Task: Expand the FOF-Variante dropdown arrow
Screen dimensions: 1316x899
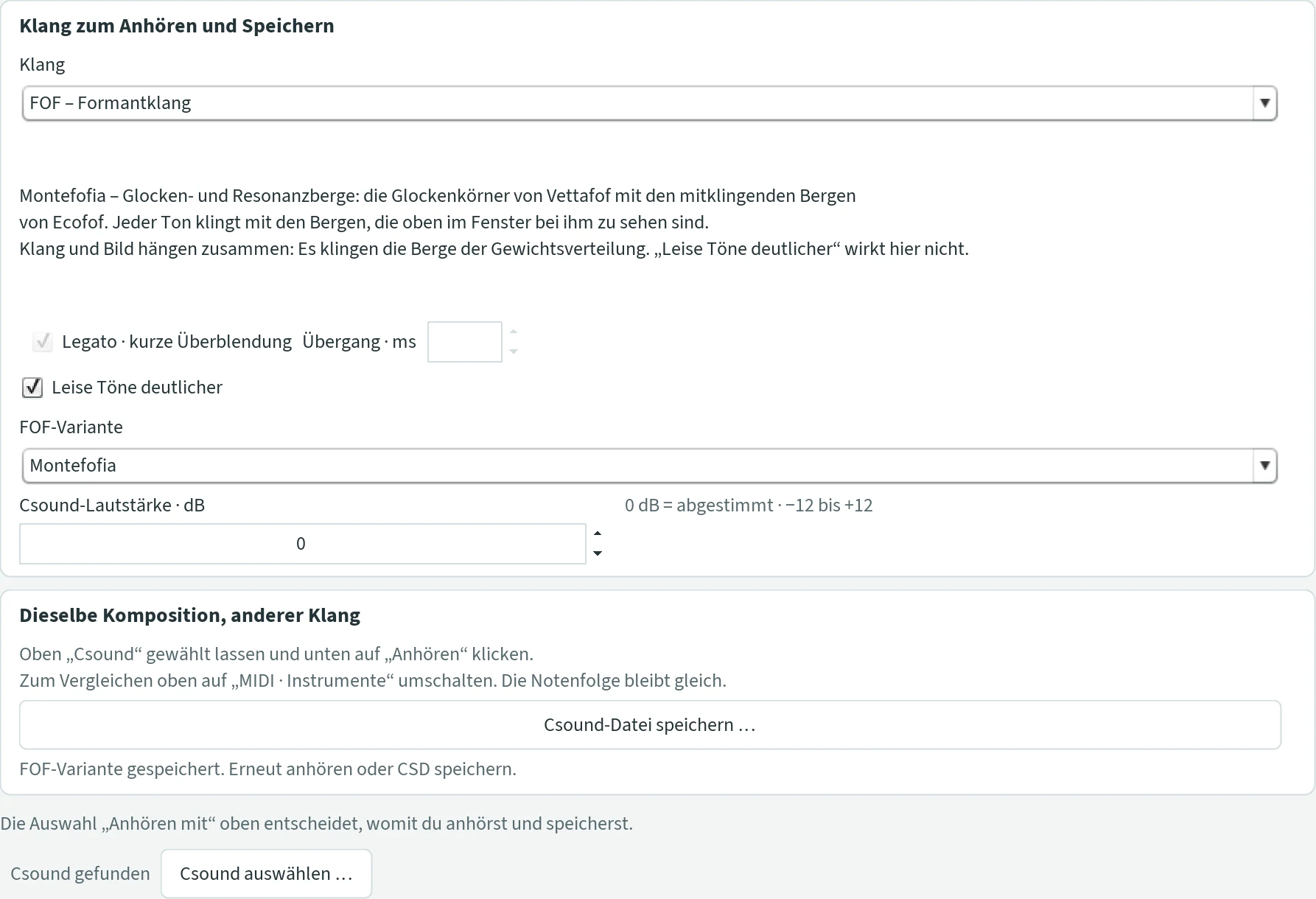Action: tap(1264, 466)
